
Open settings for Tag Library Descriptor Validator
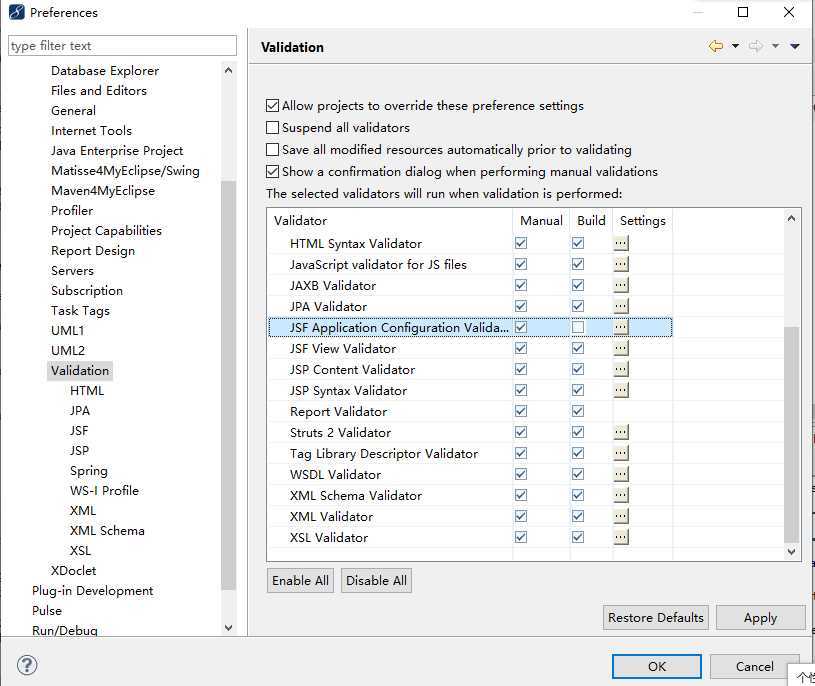621,453
